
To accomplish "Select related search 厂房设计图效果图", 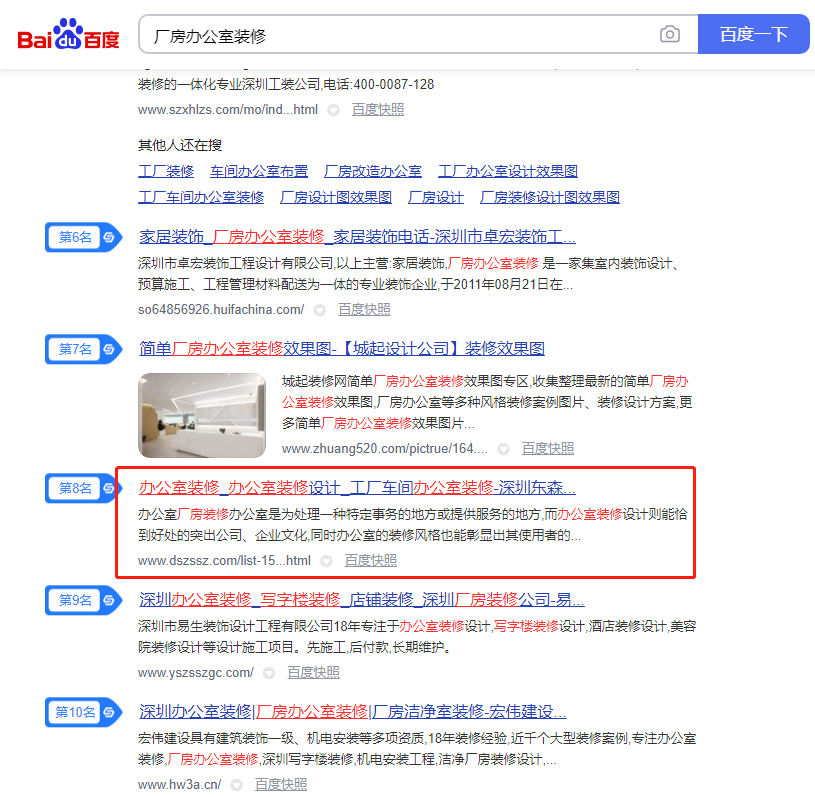I will [336, 197].
